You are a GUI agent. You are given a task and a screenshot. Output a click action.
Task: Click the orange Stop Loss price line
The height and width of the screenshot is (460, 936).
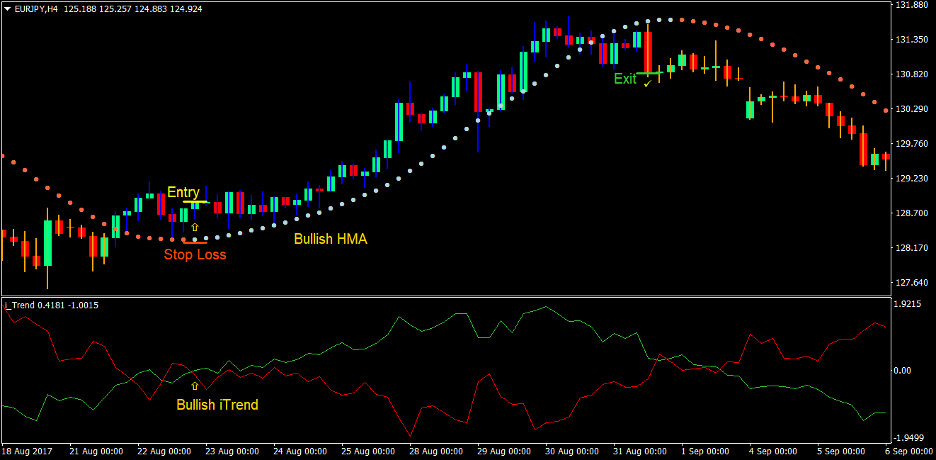pyautogui.click(x=195, y=242)
